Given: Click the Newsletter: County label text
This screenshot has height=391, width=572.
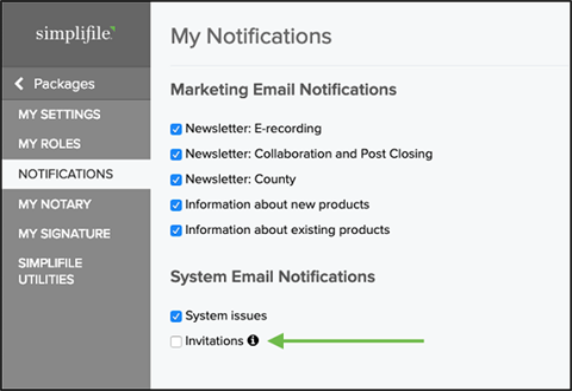Looking at the screenshot, I should tap(240, 179).
